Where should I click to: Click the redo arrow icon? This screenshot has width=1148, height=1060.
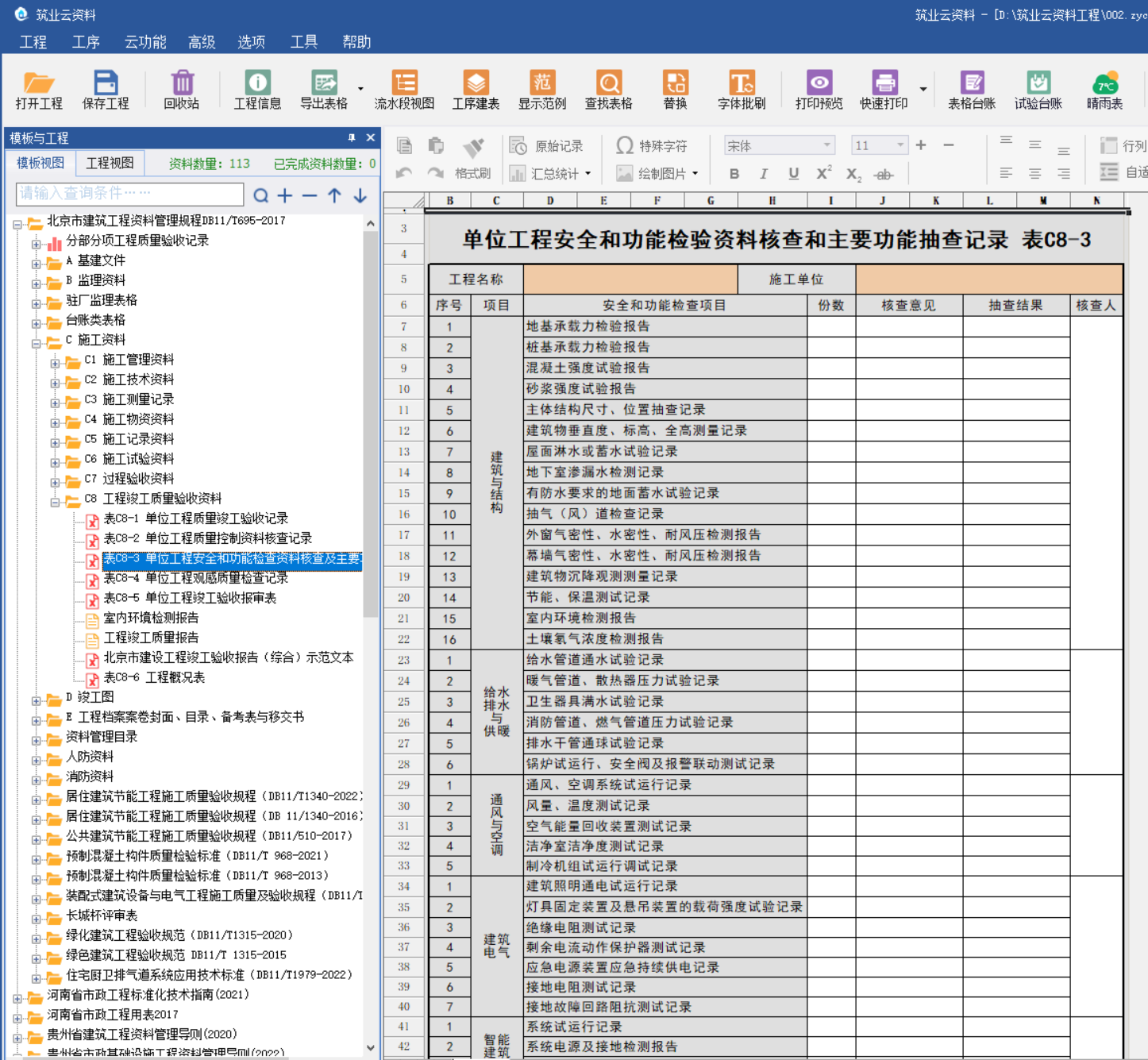[x=435, y=173]
